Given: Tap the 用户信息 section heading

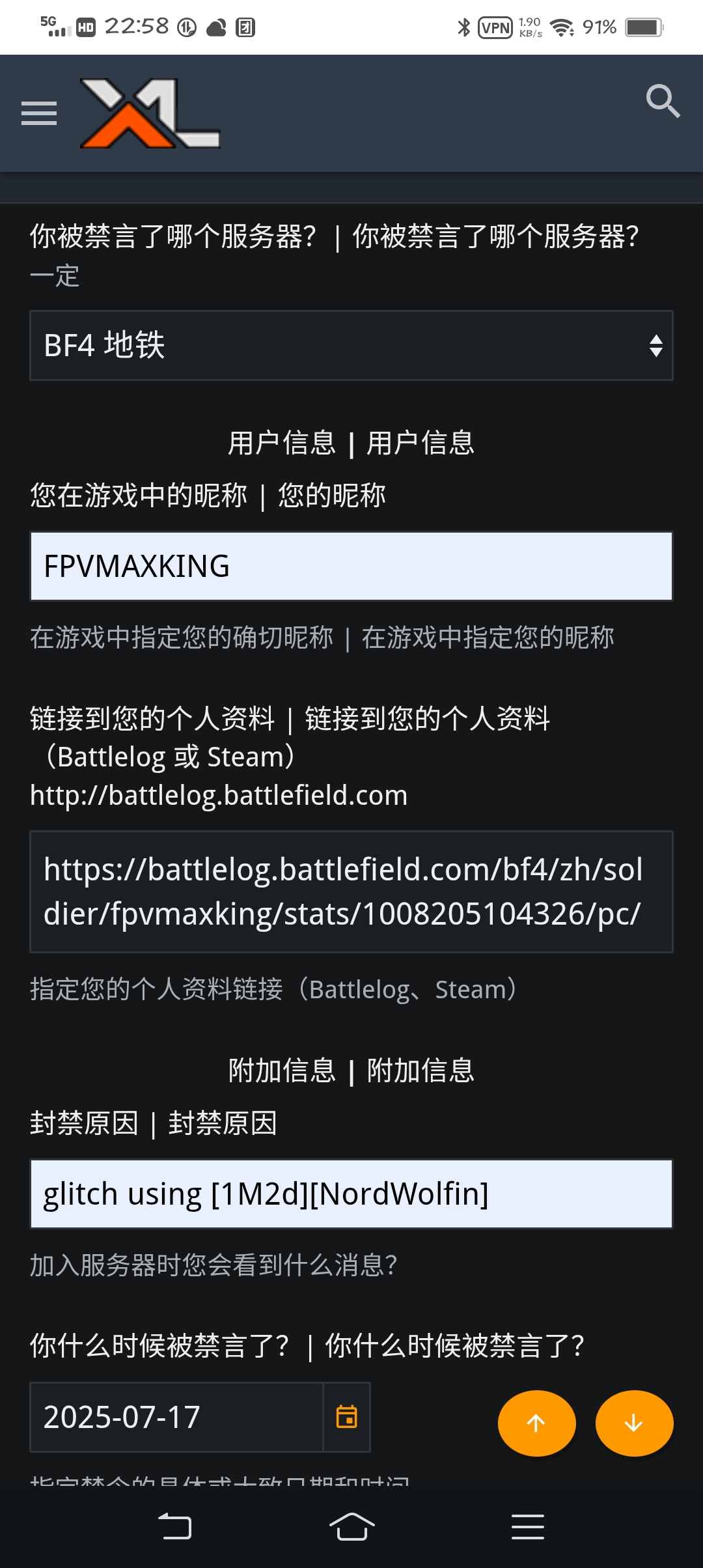Looking at the screenshot, I should tap(351, 443).
